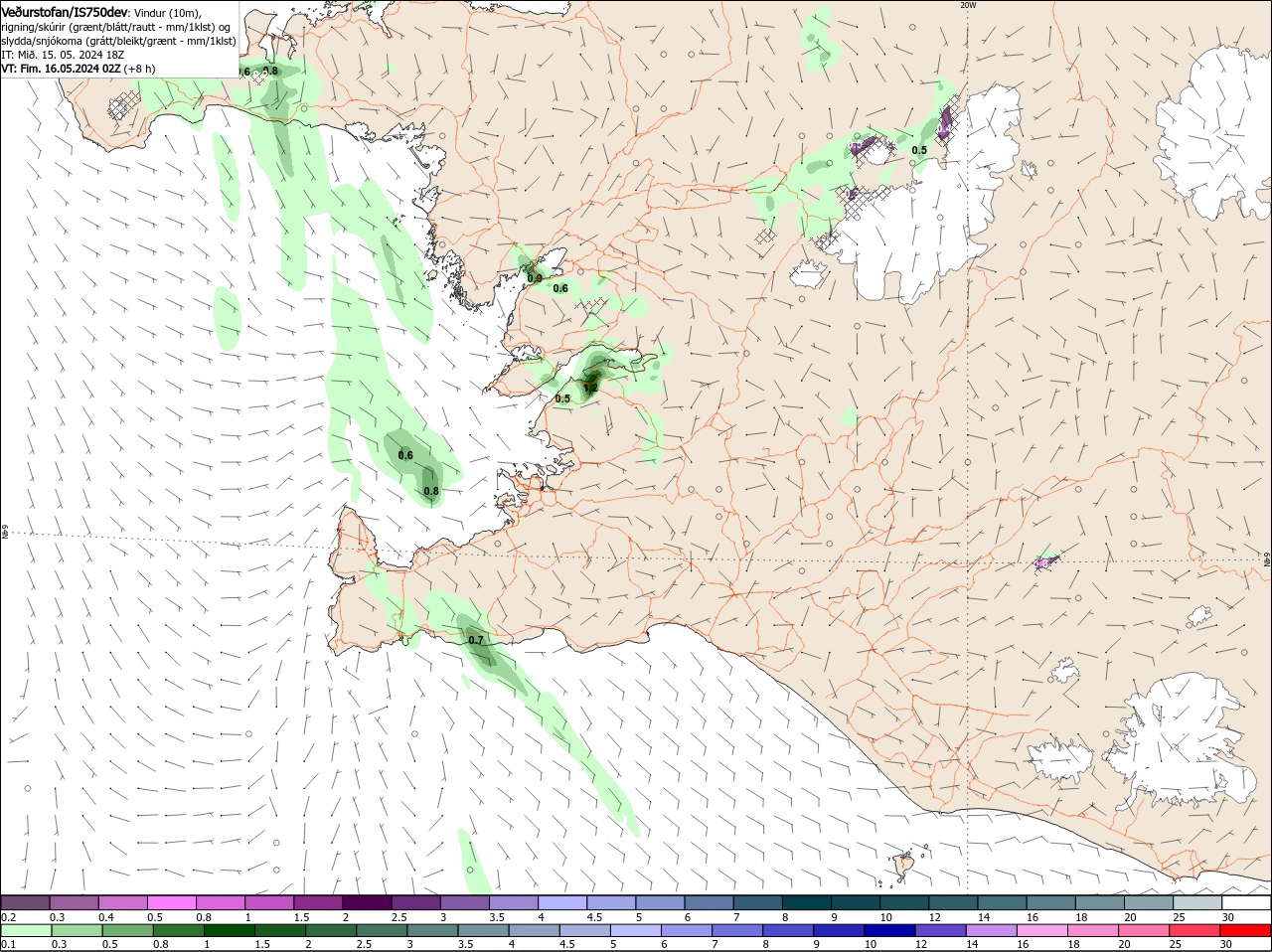The height and width of the screenshot is (952, 1272).
Task: Pick the rain legend swatch labelled 2
Action: tap(330, 930)
